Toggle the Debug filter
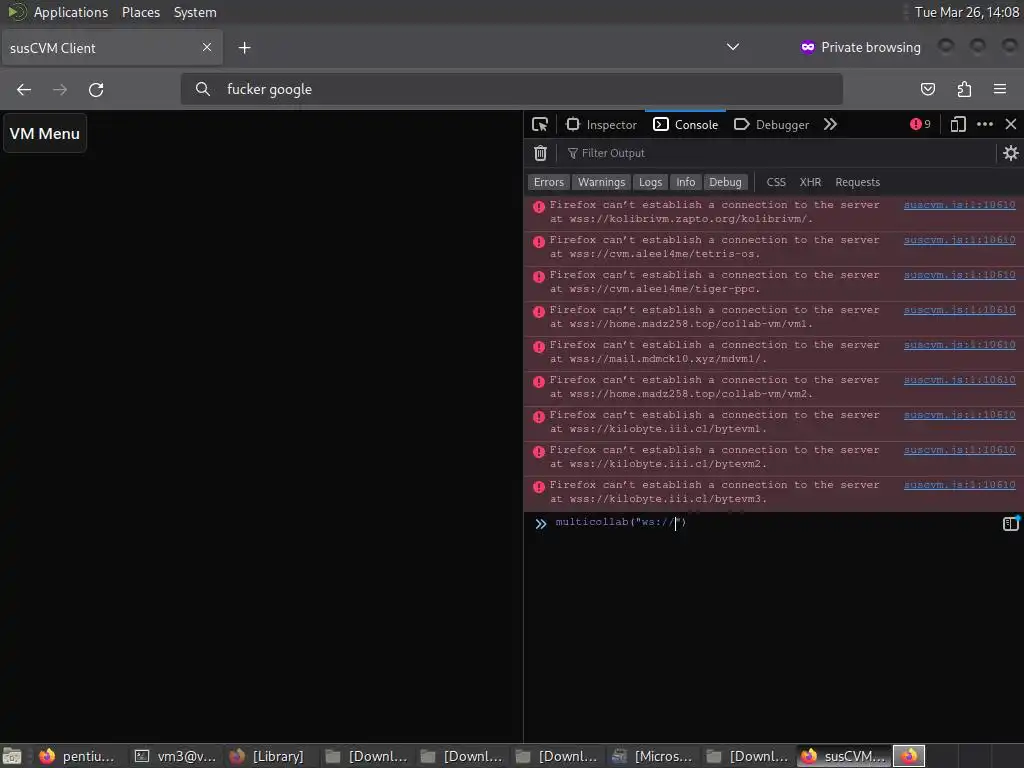Screen dimensions: 1024x768 coord(726,182)
